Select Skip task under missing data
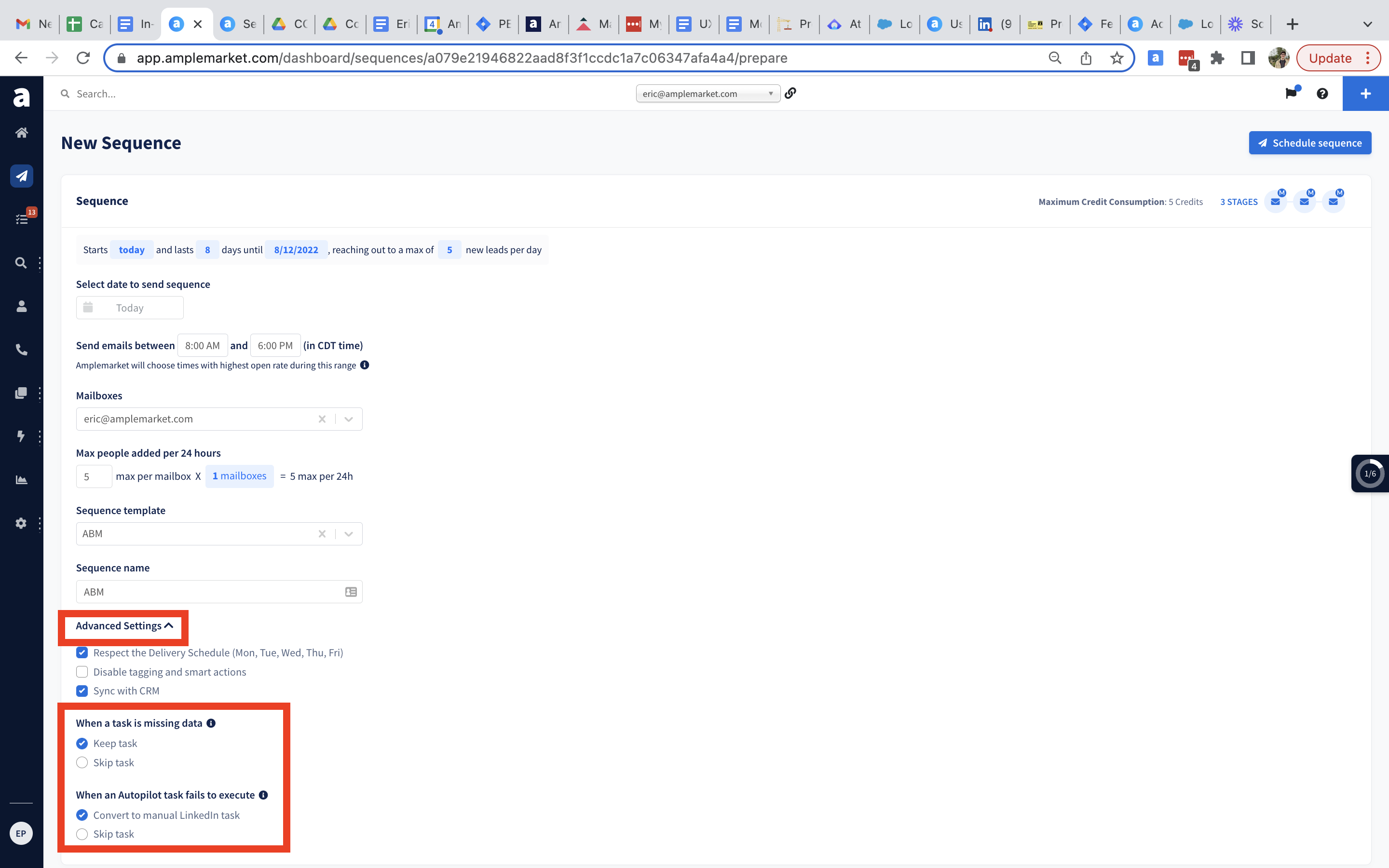Image resolution: width=1389 pixels, height=868 pixels. point(82,762)
